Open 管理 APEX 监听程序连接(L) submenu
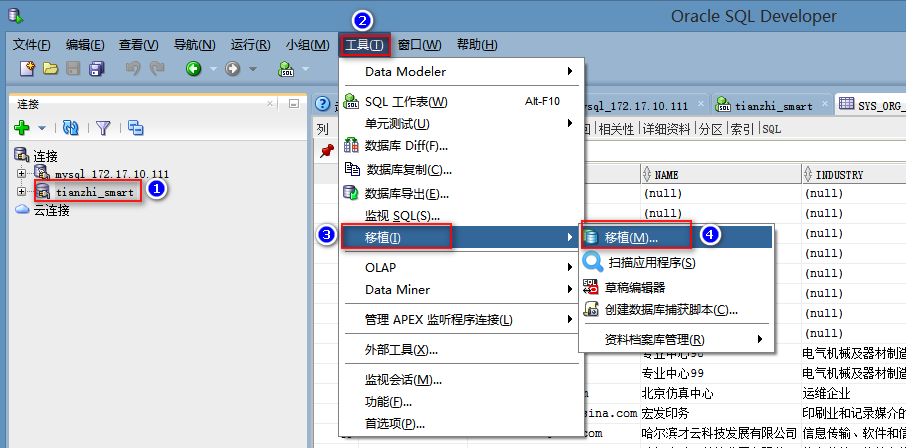This screenshot has width=906, height=448. tap(462, 319)
